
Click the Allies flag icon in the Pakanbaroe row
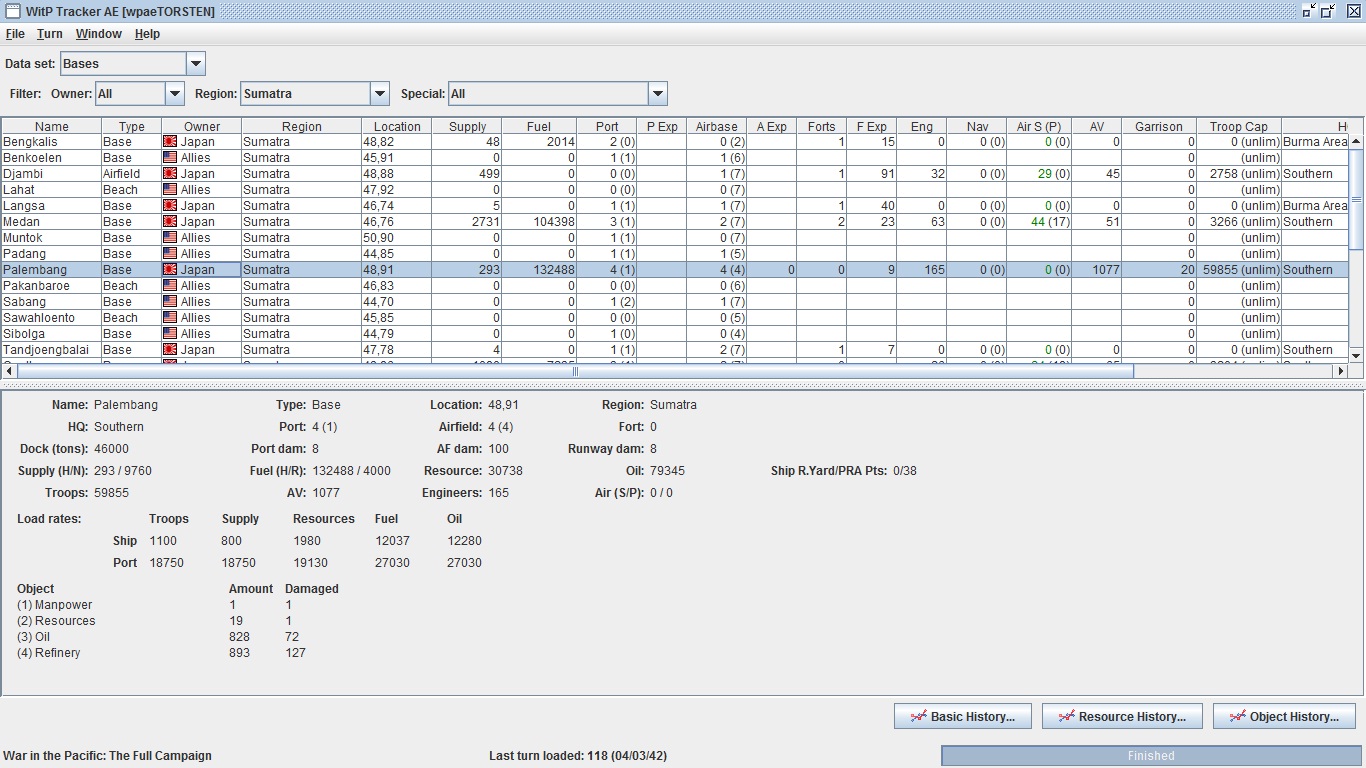[x=170, y=286]
